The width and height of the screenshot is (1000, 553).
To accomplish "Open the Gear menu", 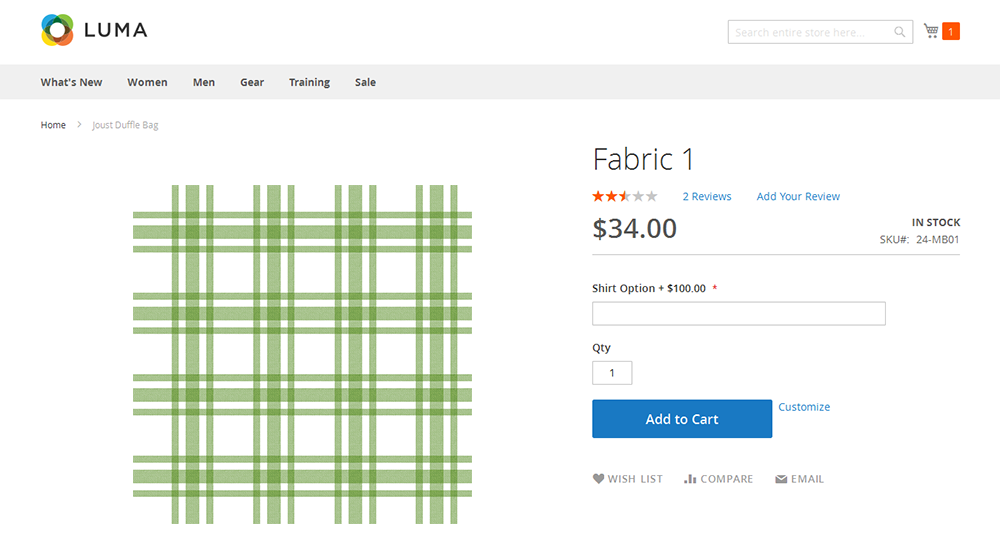I will click(x=252, y=82).
